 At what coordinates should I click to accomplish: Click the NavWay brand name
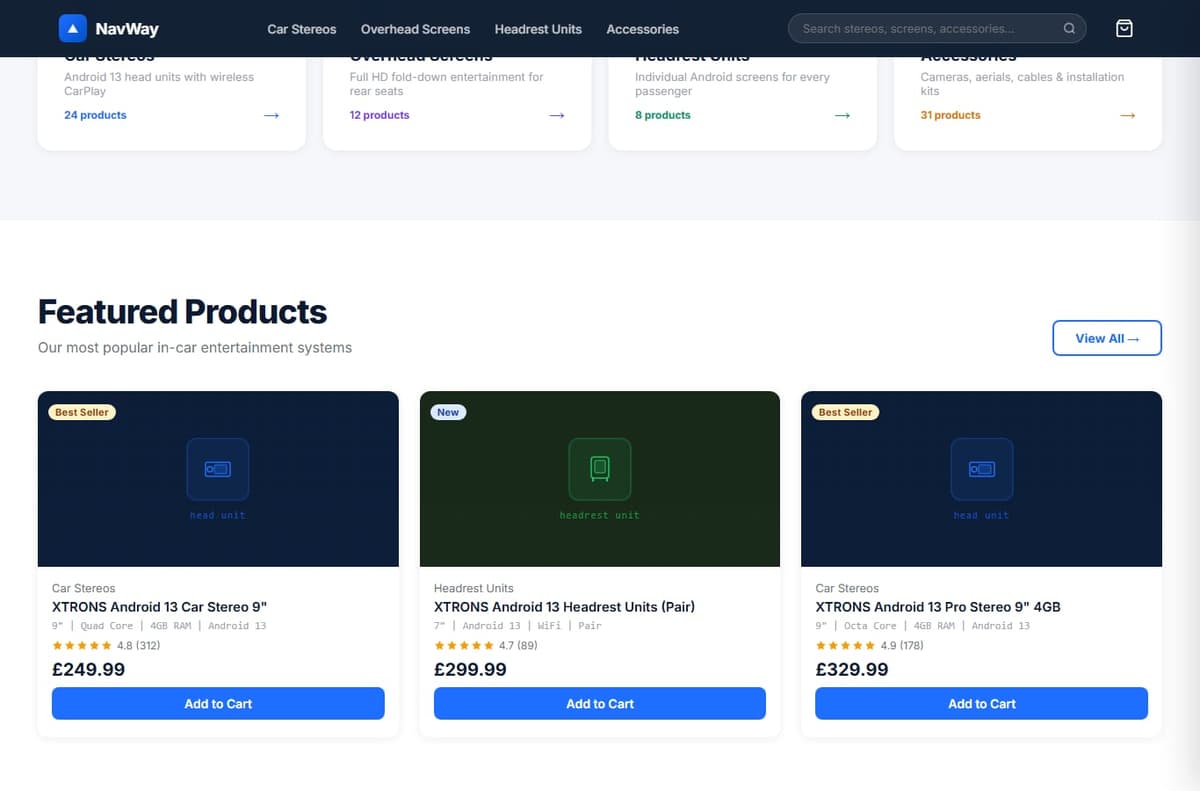point(127,29)
